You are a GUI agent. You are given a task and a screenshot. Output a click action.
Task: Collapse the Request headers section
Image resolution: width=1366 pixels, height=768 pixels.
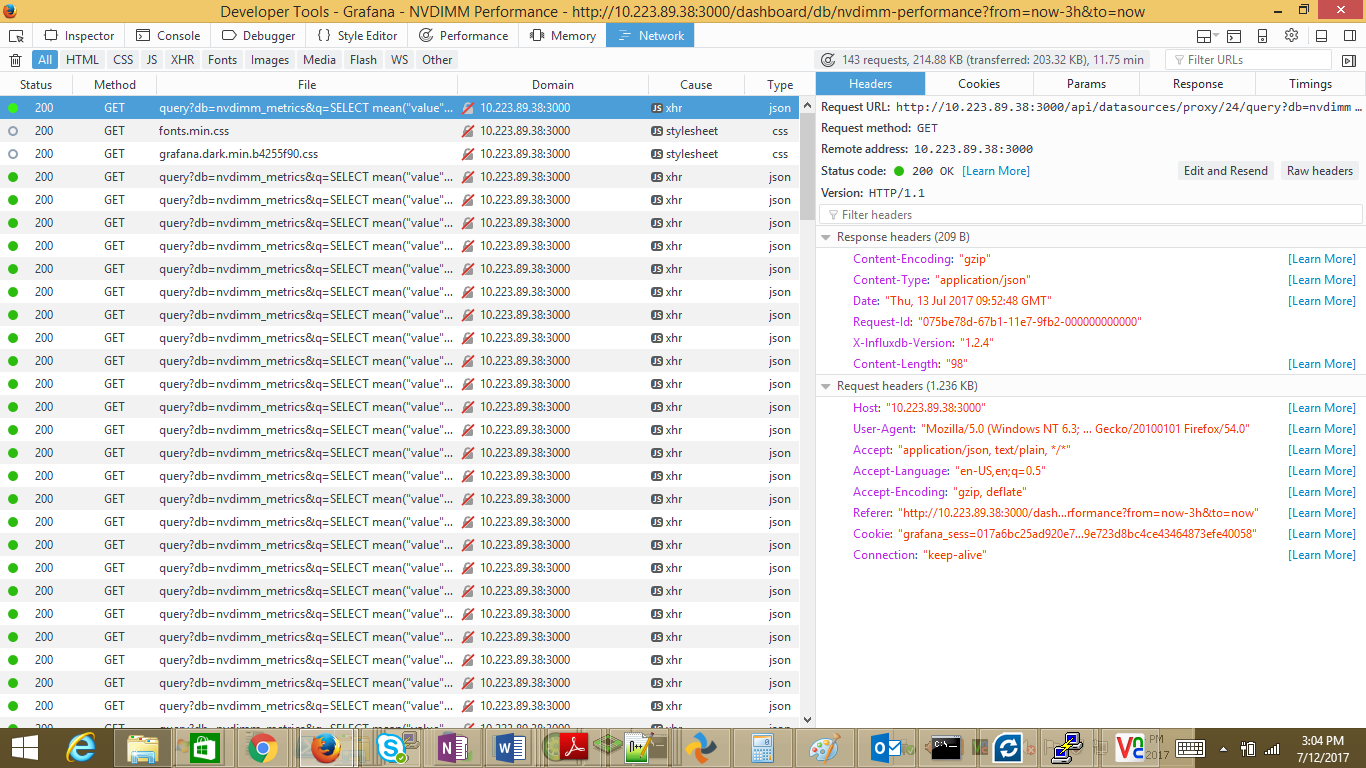coord(826,386)
